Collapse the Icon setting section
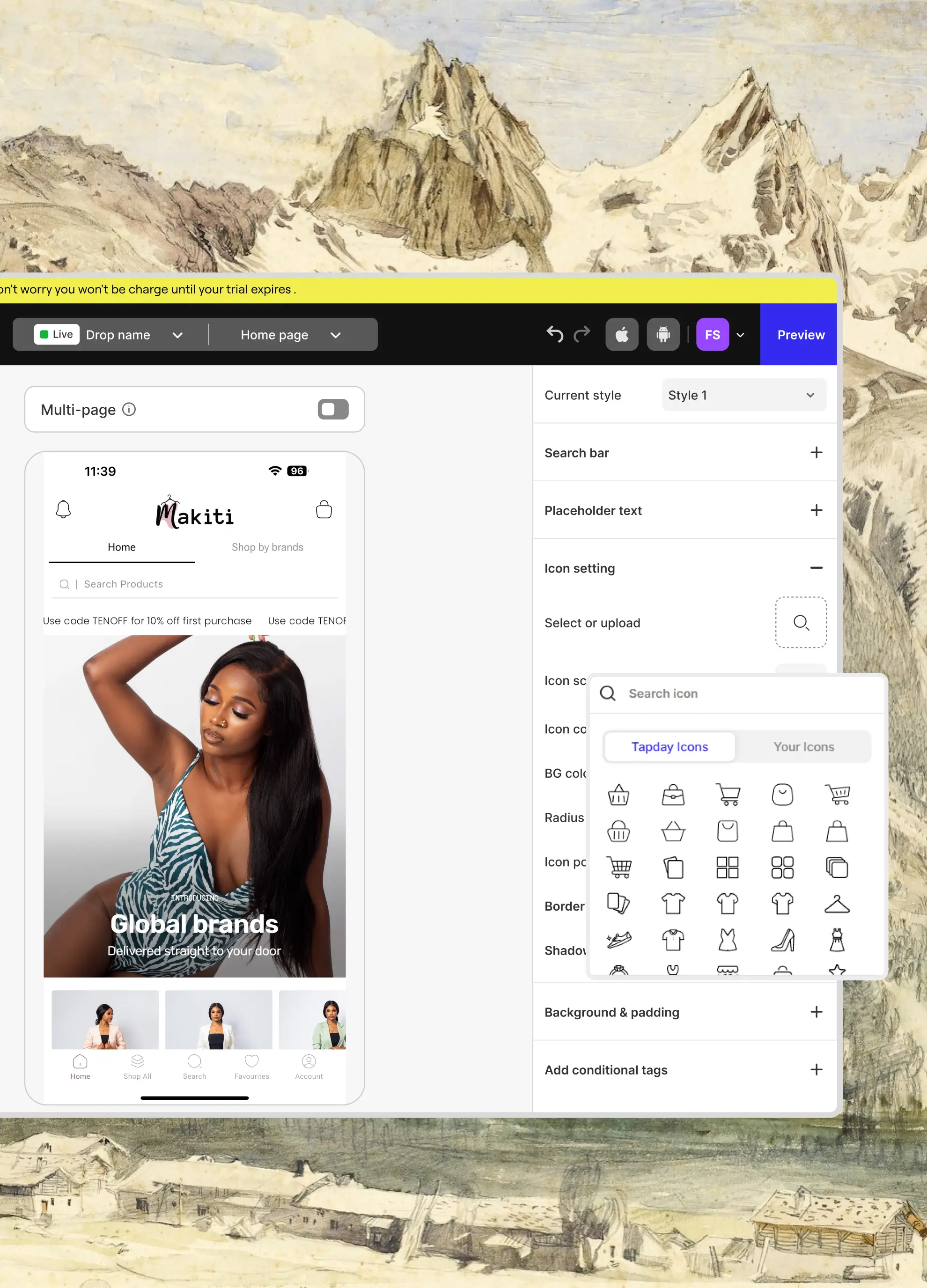927x1288 pixels. point(816,568)
